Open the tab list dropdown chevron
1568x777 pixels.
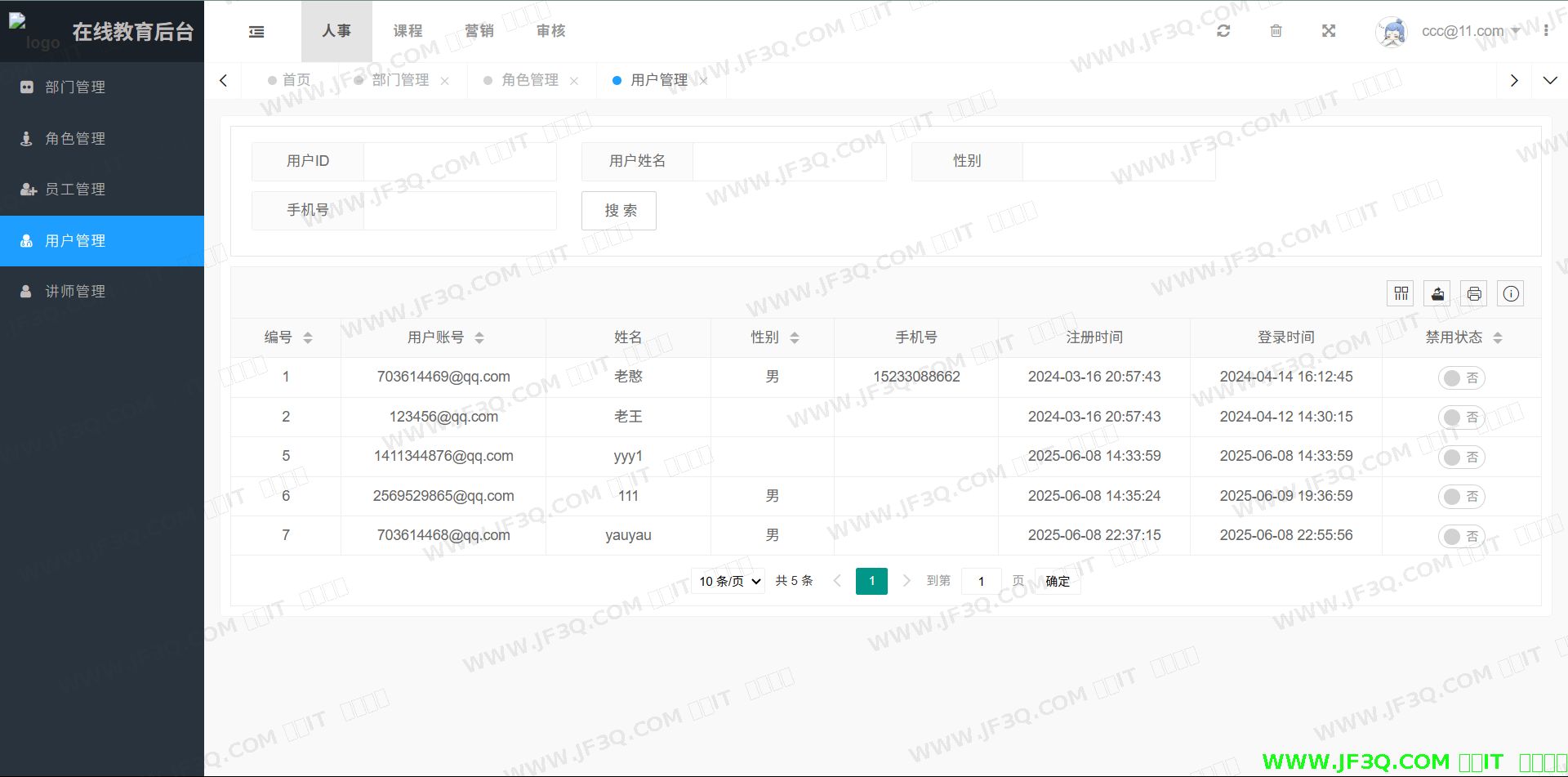(x=1549, y=80)
